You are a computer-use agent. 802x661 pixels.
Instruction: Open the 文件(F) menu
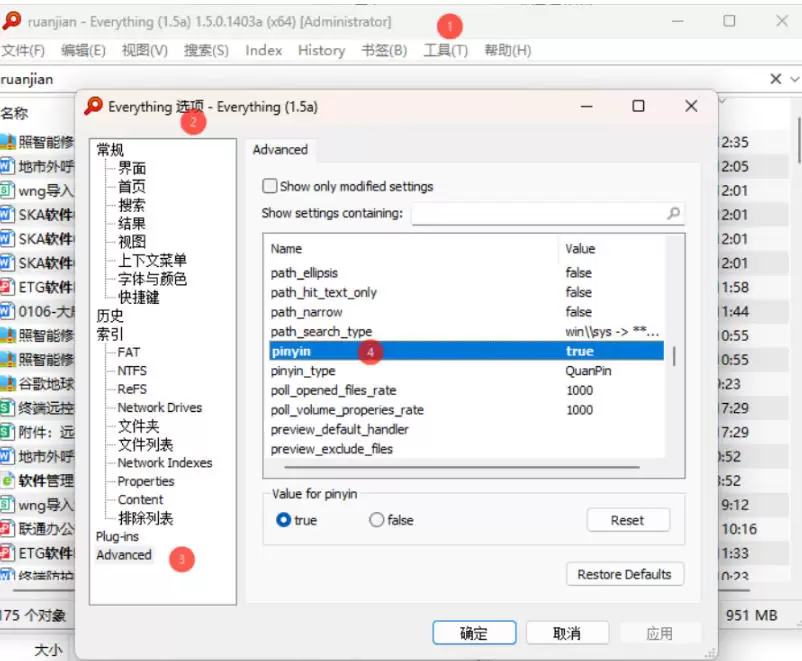23,50
